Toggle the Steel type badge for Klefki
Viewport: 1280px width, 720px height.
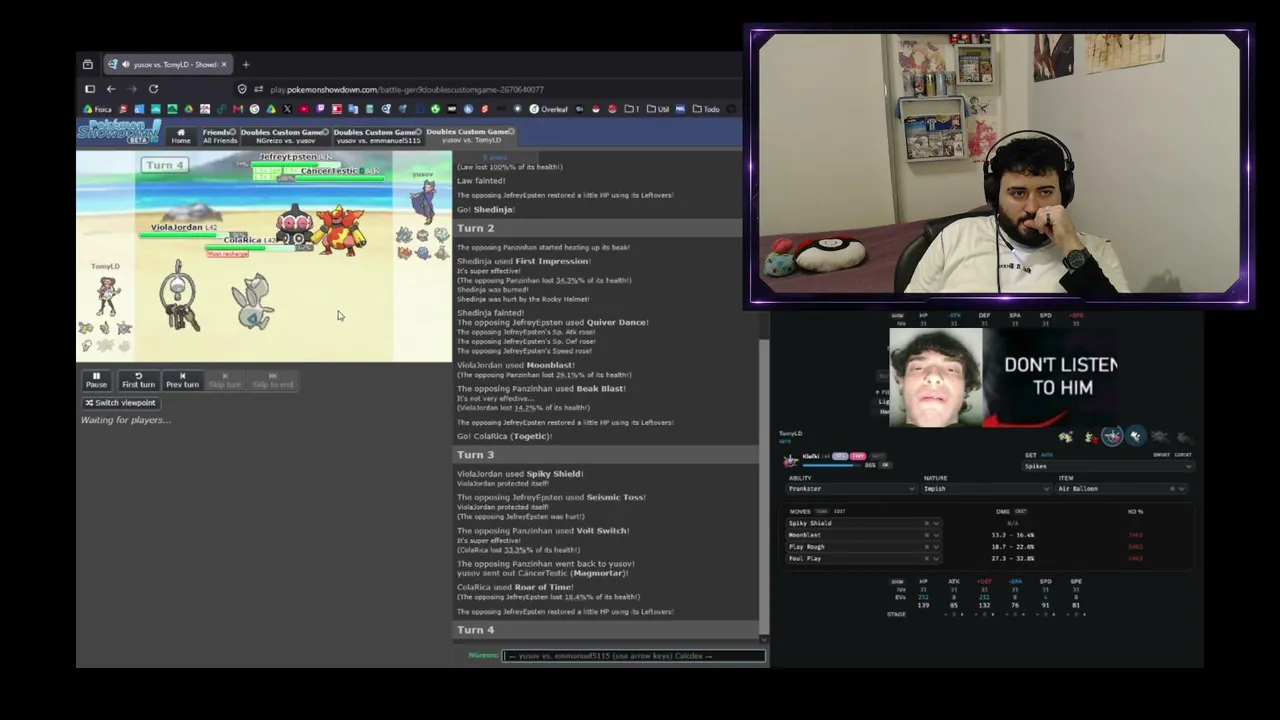click(x=840, y=456)
